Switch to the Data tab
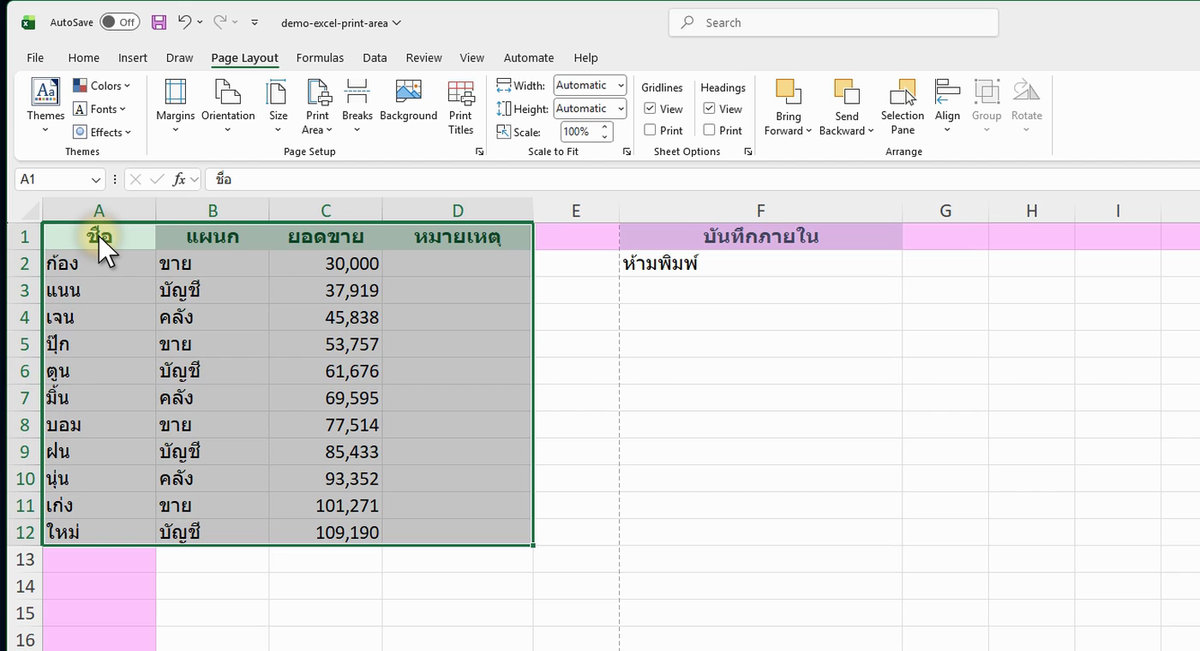 (375, 58)
